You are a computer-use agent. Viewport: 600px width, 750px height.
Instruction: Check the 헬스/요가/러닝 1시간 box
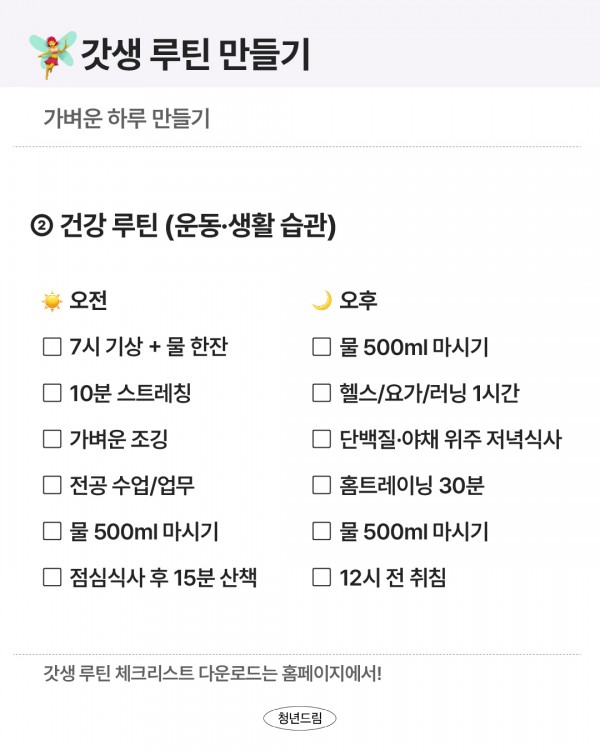point(322,393)
